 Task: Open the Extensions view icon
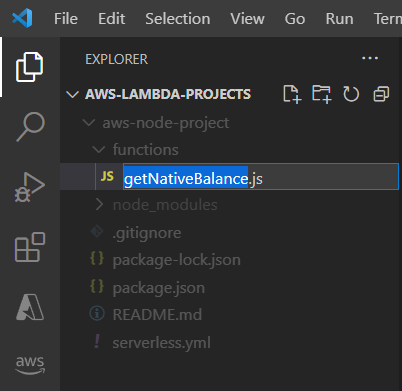click(30, 247)
